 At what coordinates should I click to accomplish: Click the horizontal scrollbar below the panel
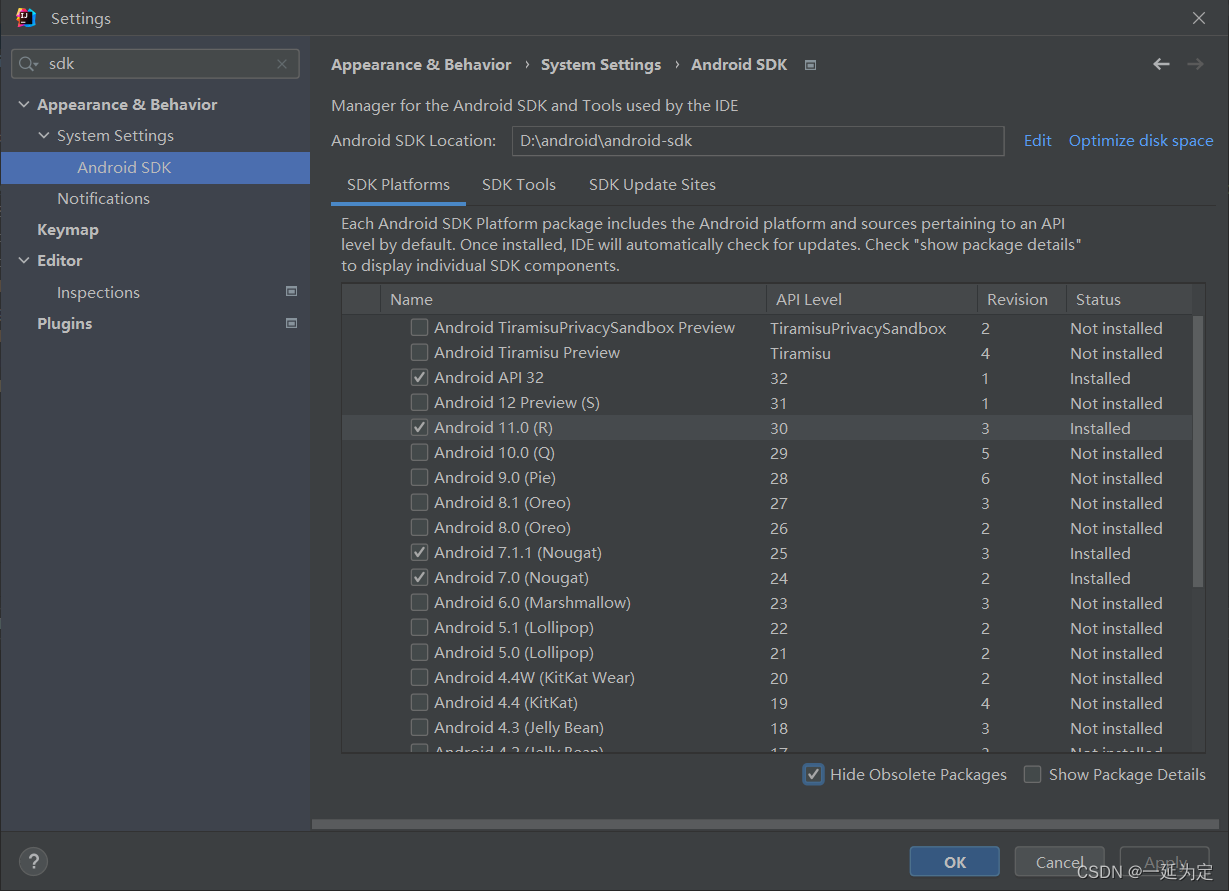coord(765,825)
